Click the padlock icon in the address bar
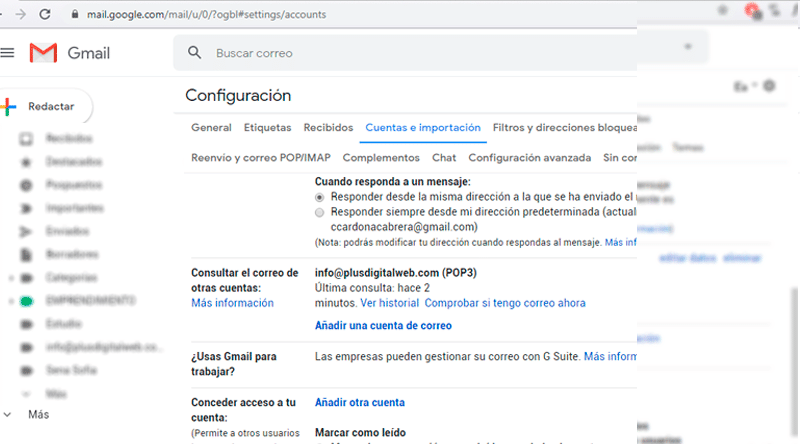800x444 pixels. click(75, 14)
